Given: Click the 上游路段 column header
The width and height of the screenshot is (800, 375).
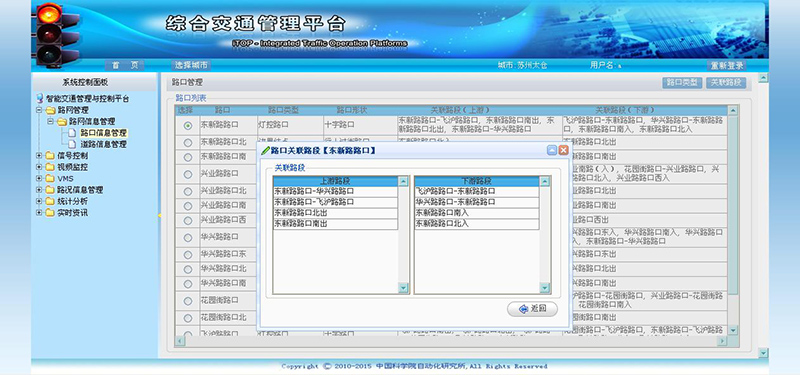Looking at the screenshot, I should pos(335,181).
